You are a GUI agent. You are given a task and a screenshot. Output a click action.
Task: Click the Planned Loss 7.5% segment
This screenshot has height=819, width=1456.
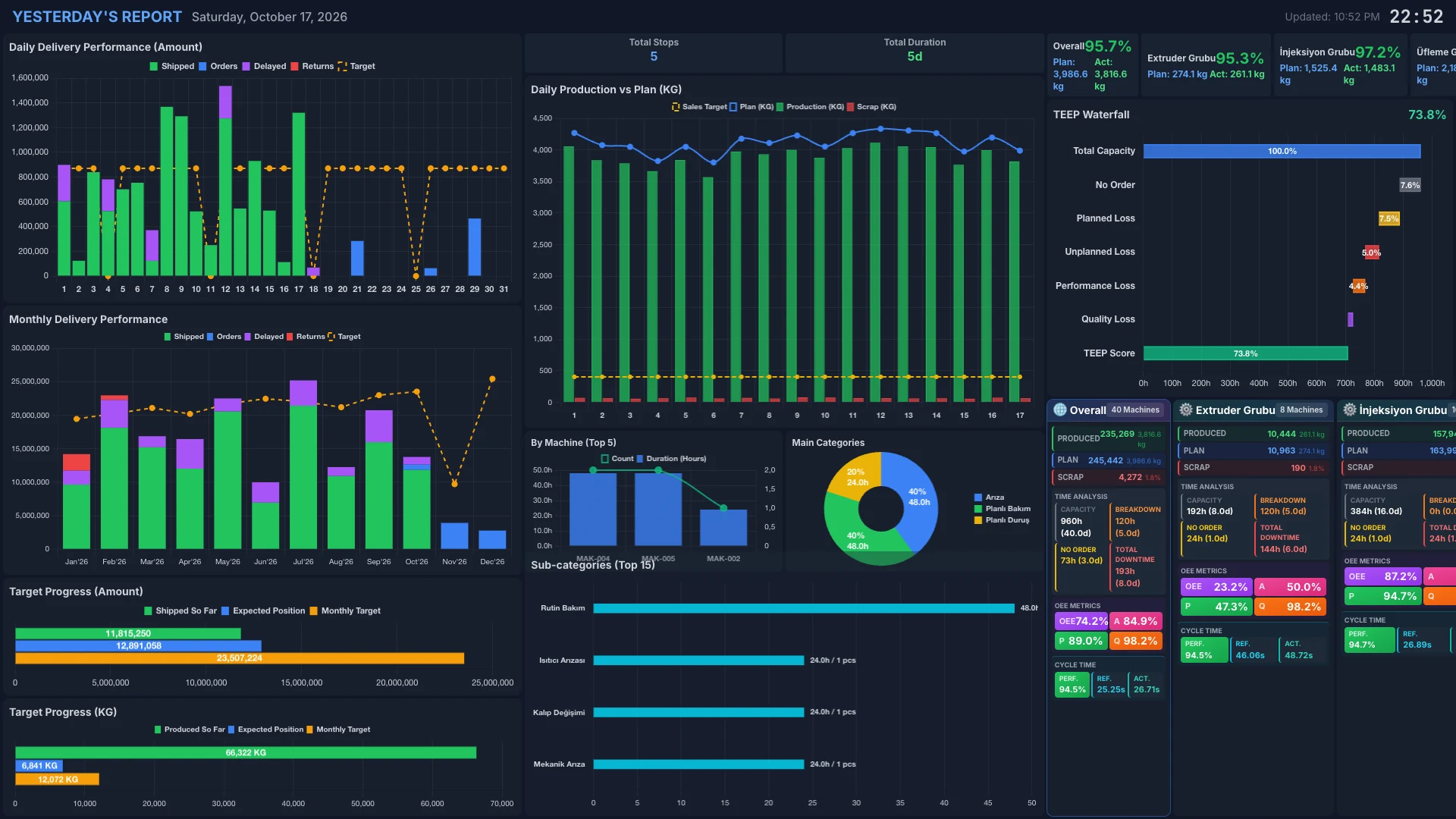[1389, 218]
